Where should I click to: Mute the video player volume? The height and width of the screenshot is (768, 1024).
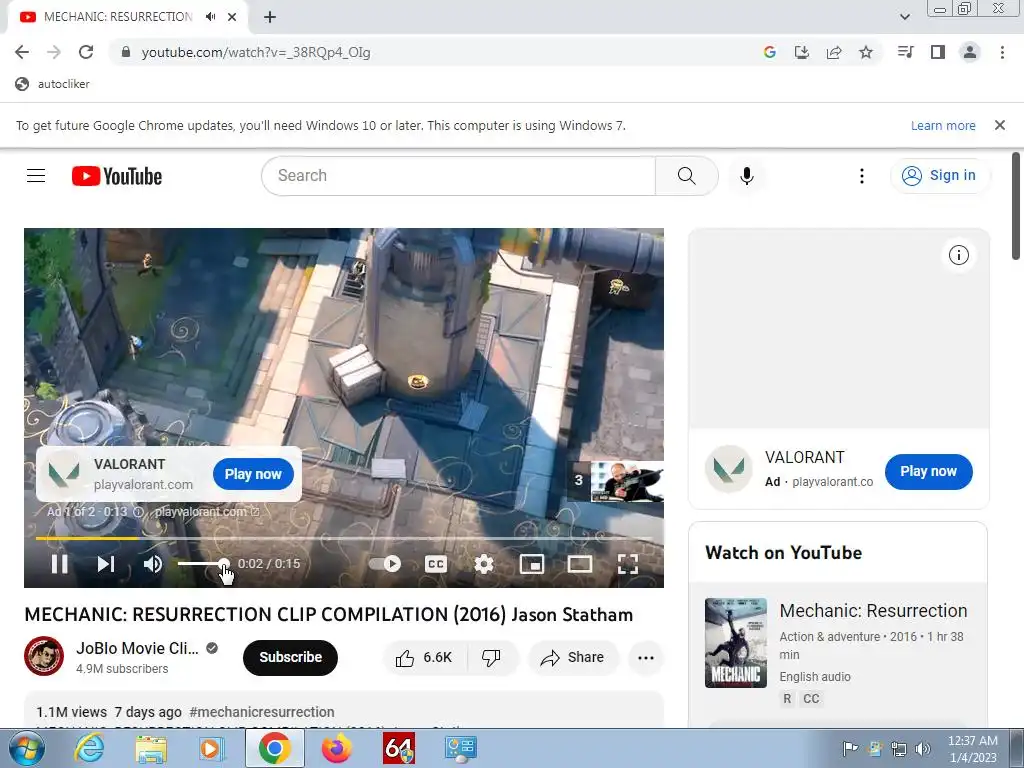(x=153, y=564)
